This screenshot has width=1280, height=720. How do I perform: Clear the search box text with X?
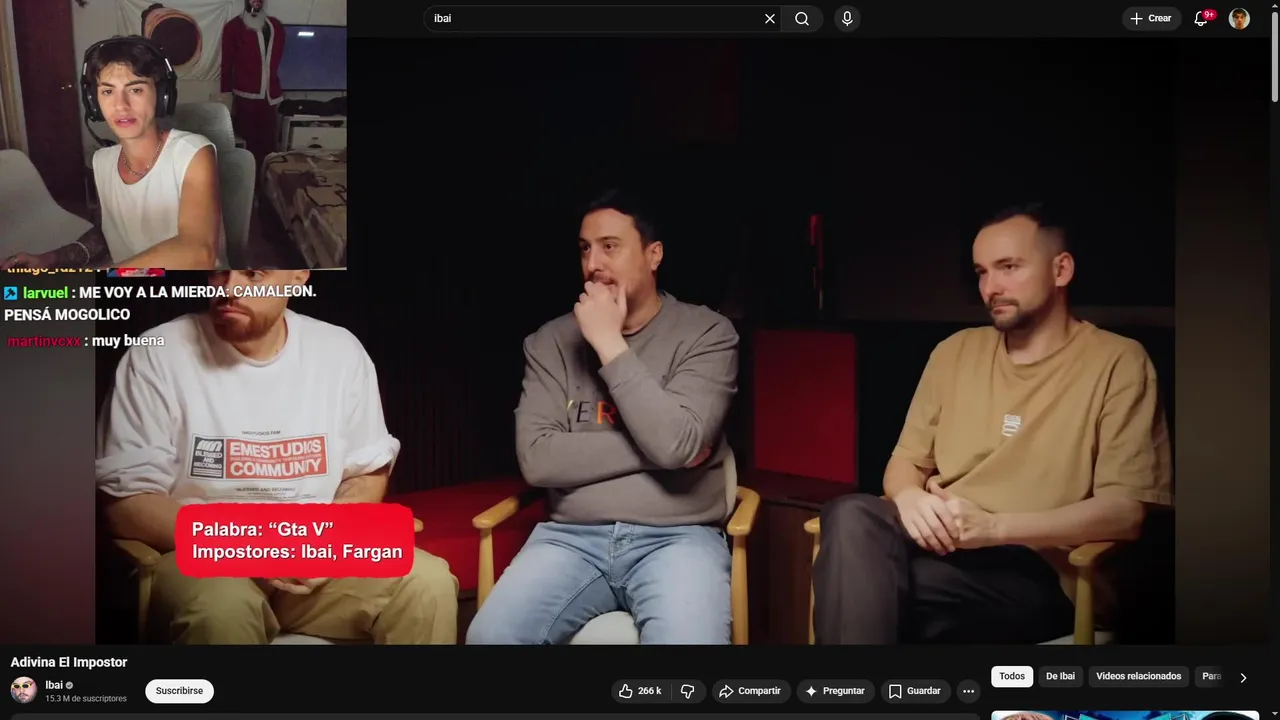pos(770,18)
